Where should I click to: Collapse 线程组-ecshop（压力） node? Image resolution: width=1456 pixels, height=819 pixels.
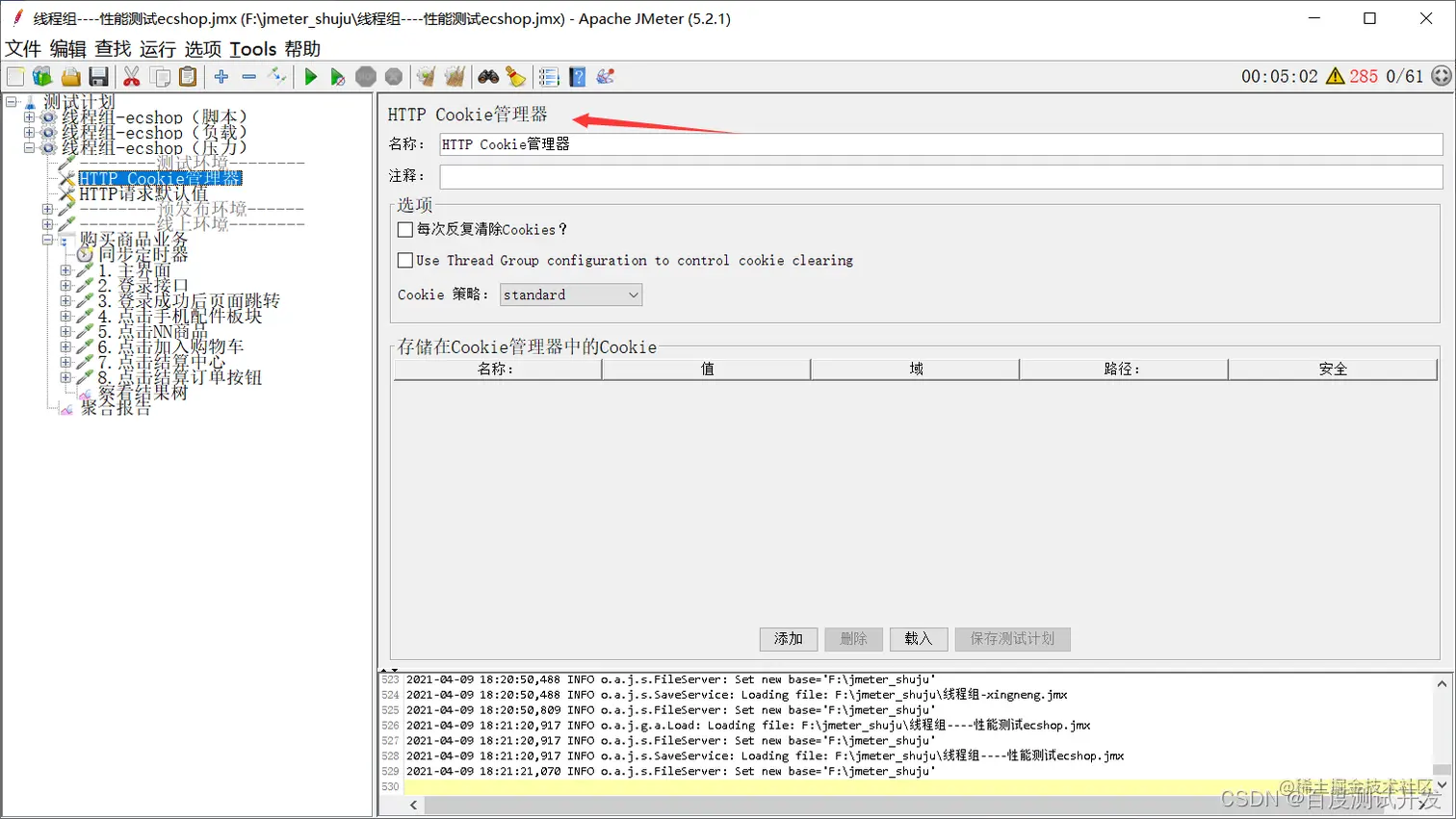[x=29, y=148]
